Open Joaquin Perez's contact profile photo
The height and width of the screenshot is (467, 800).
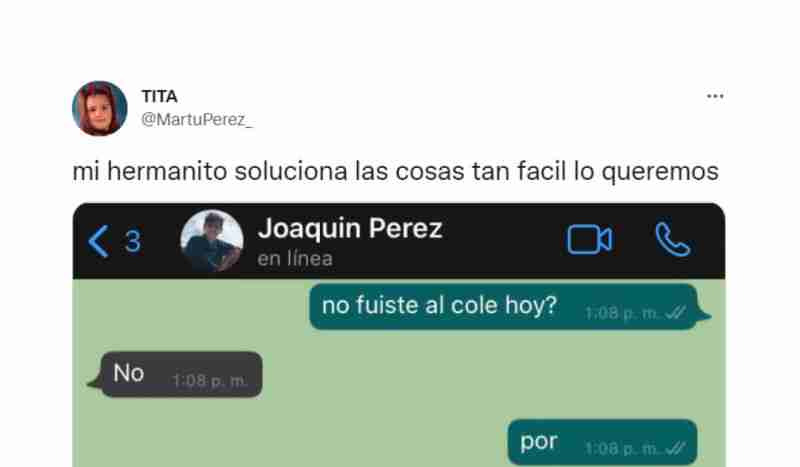212,240
